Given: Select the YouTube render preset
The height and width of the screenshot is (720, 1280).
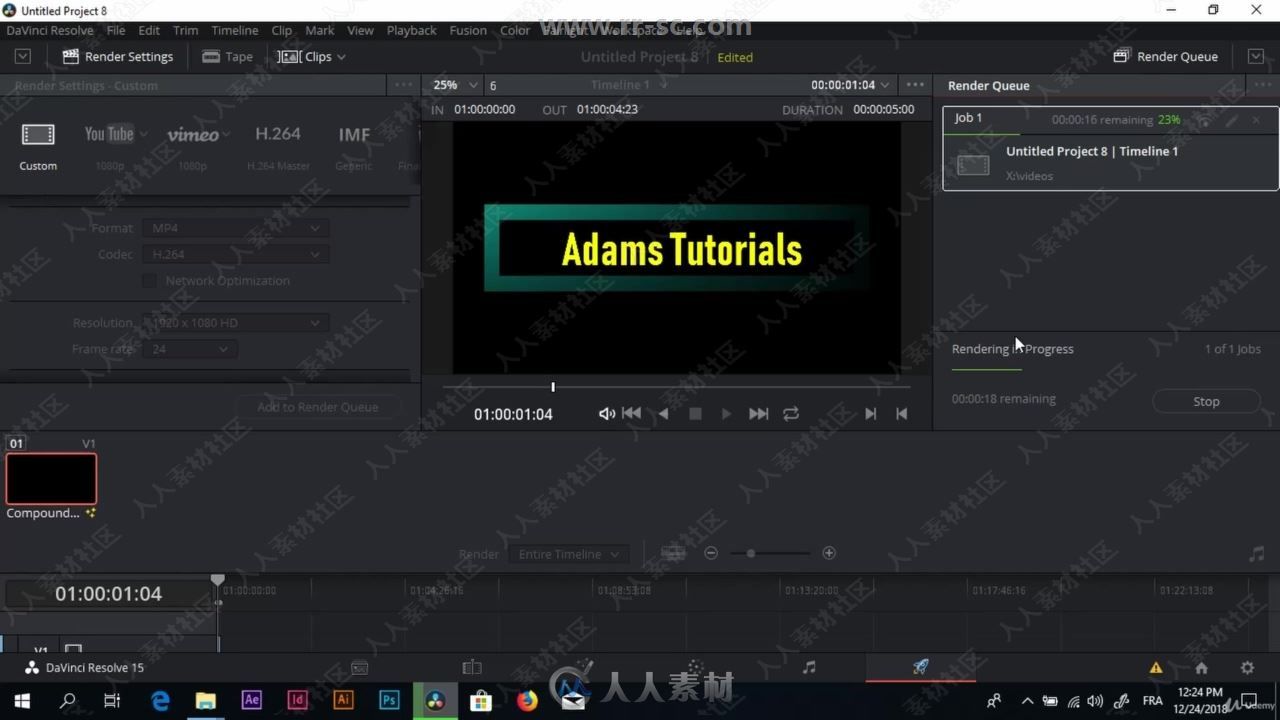Looking at the screenshot, I should pyautogui.click(x=109, y=146).
